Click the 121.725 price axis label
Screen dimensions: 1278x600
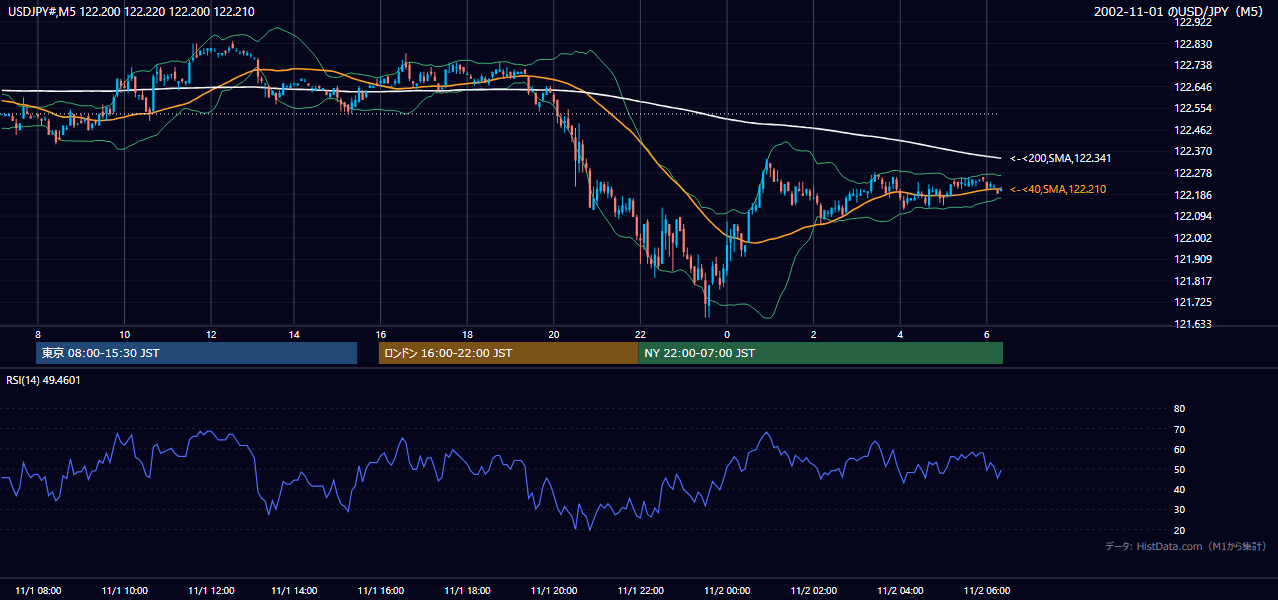1192,302
